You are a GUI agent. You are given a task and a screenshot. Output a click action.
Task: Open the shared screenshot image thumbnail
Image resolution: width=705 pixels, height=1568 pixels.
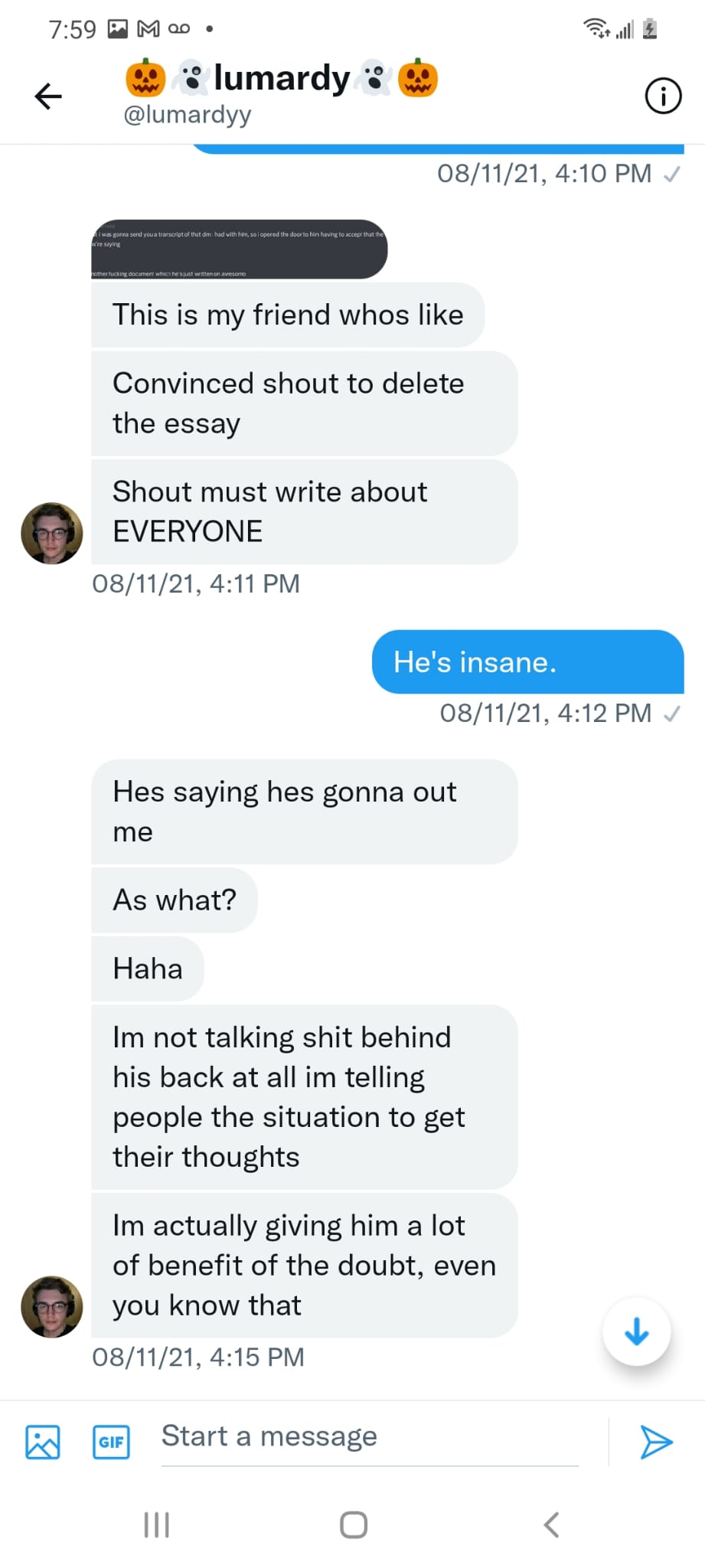tap(239, 250)
